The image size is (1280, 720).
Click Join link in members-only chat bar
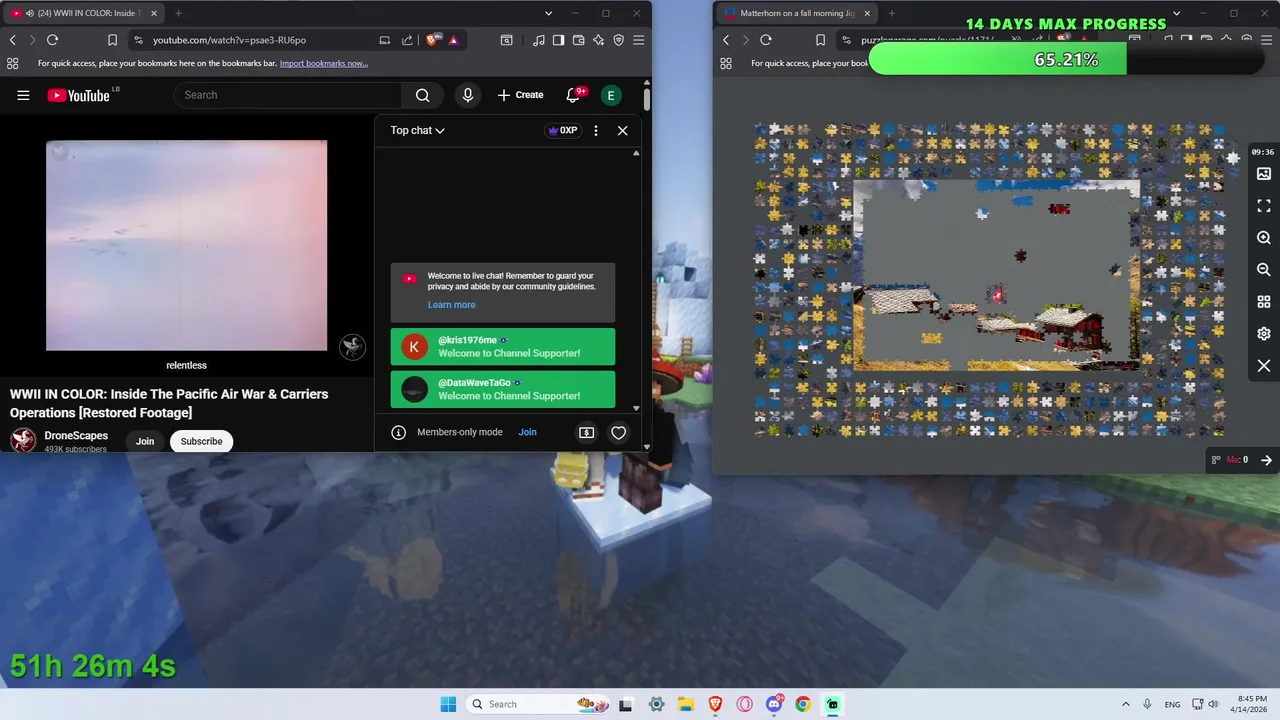click(527, 432)
